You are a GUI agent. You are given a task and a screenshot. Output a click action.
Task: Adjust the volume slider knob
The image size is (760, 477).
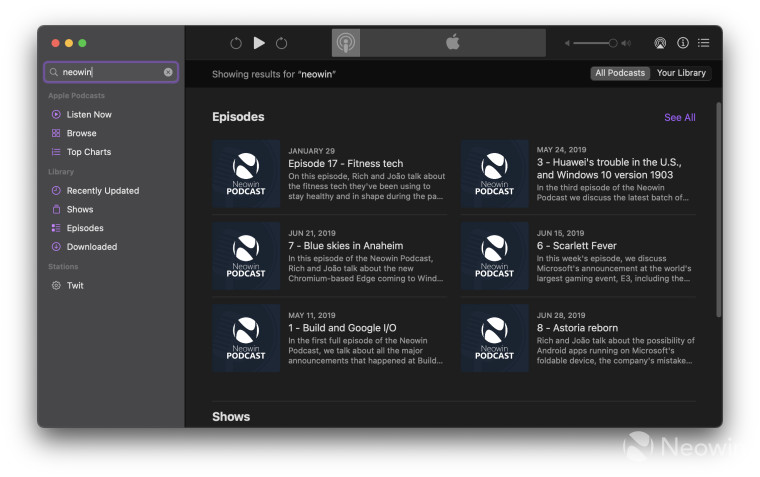click(x=613, y=43)
